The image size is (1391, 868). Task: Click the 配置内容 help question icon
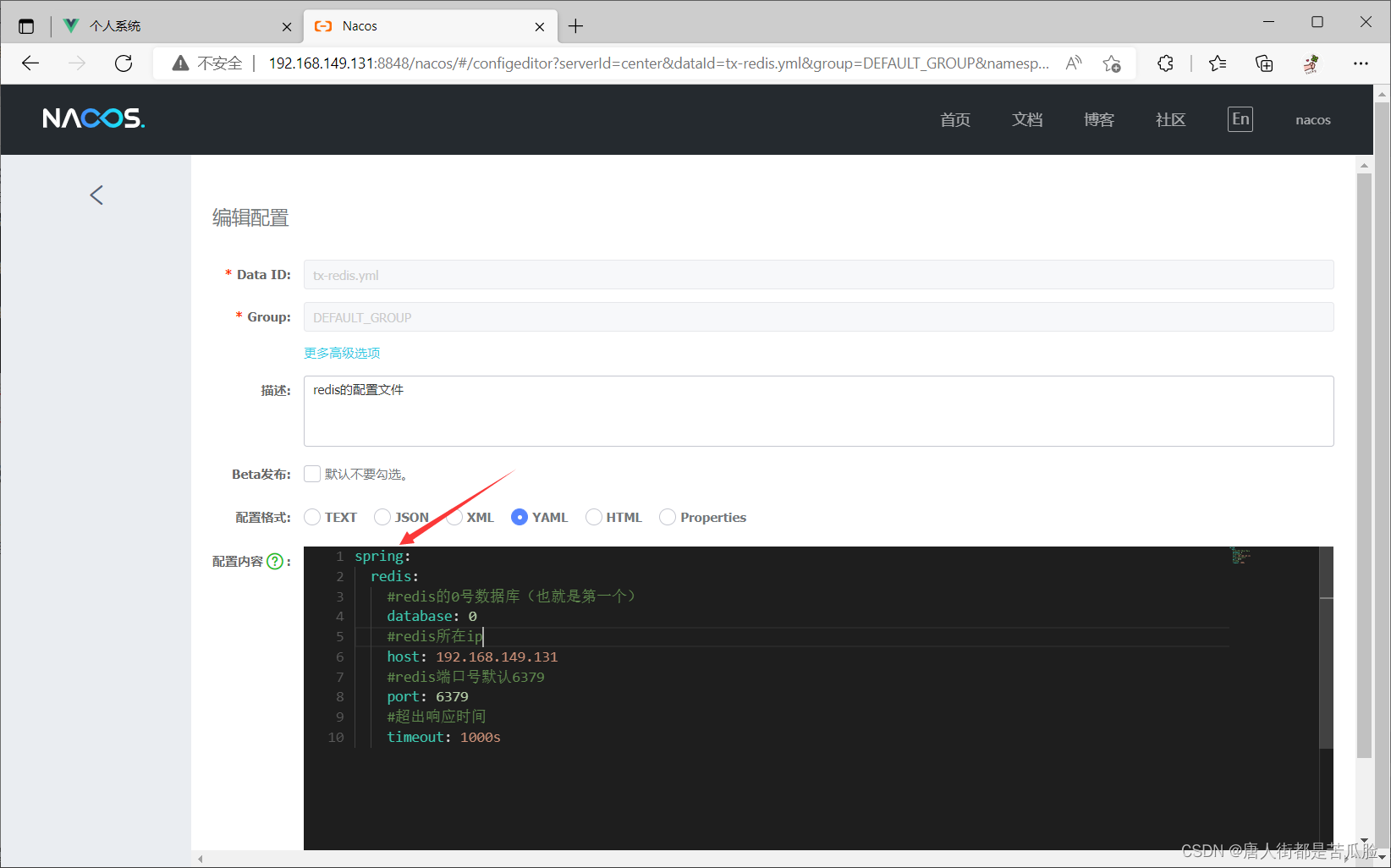point(275,562)
